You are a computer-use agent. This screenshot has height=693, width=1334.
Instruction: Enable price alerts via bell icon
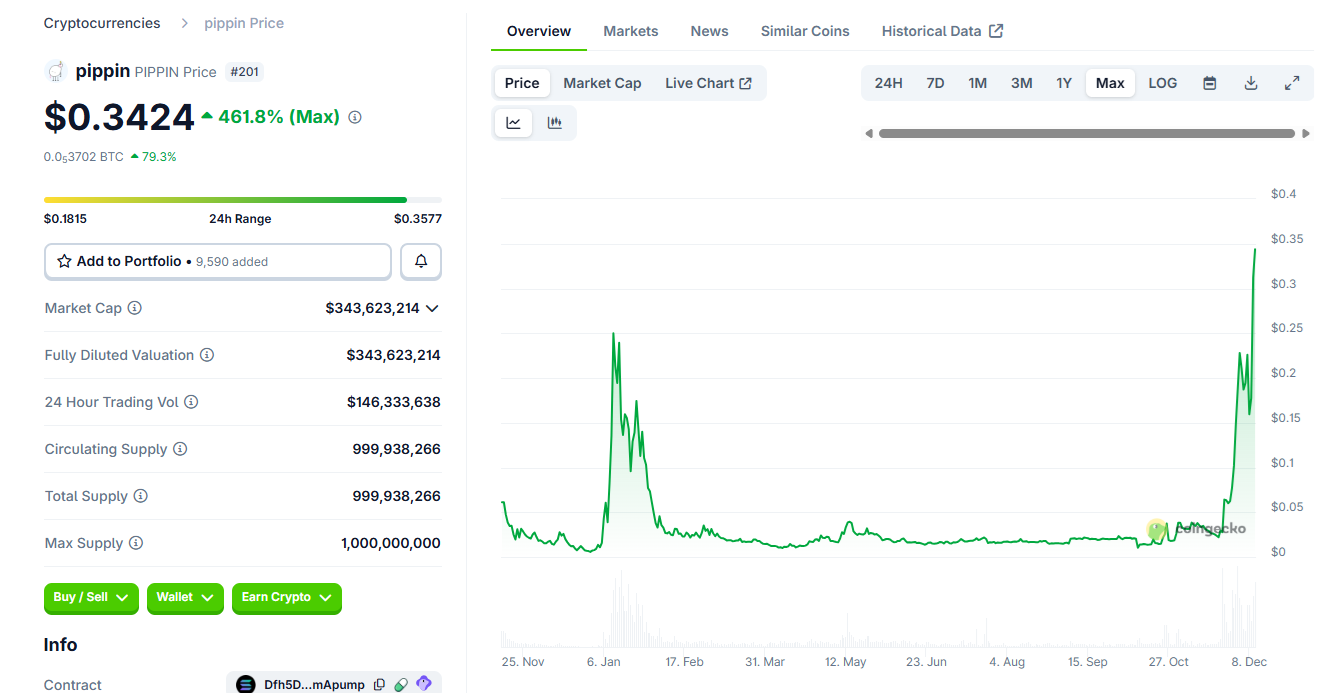click(421, 261)
